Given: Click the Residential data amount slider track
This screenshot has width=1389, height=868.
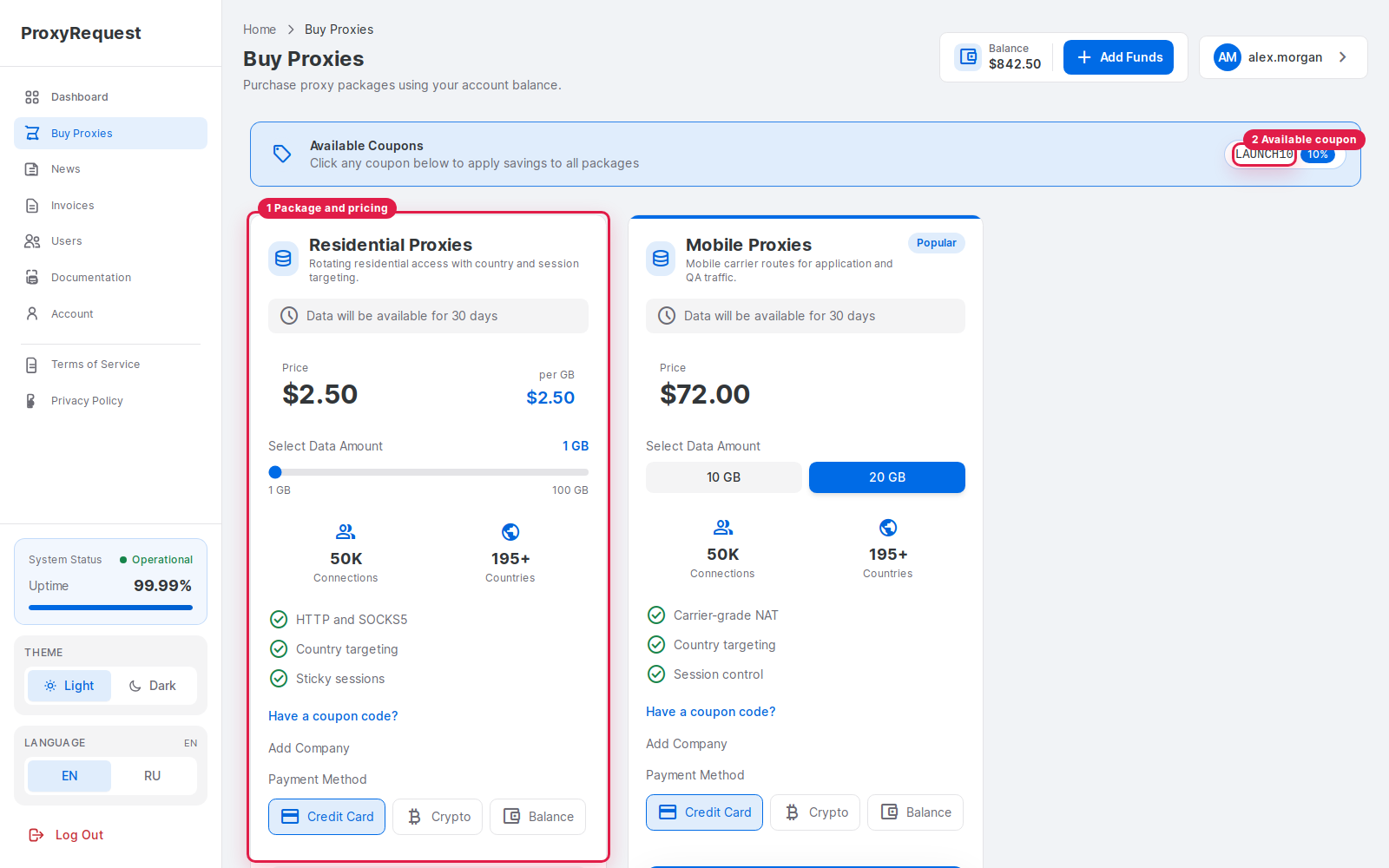Looking at the screenshot, I should (429, 472).
